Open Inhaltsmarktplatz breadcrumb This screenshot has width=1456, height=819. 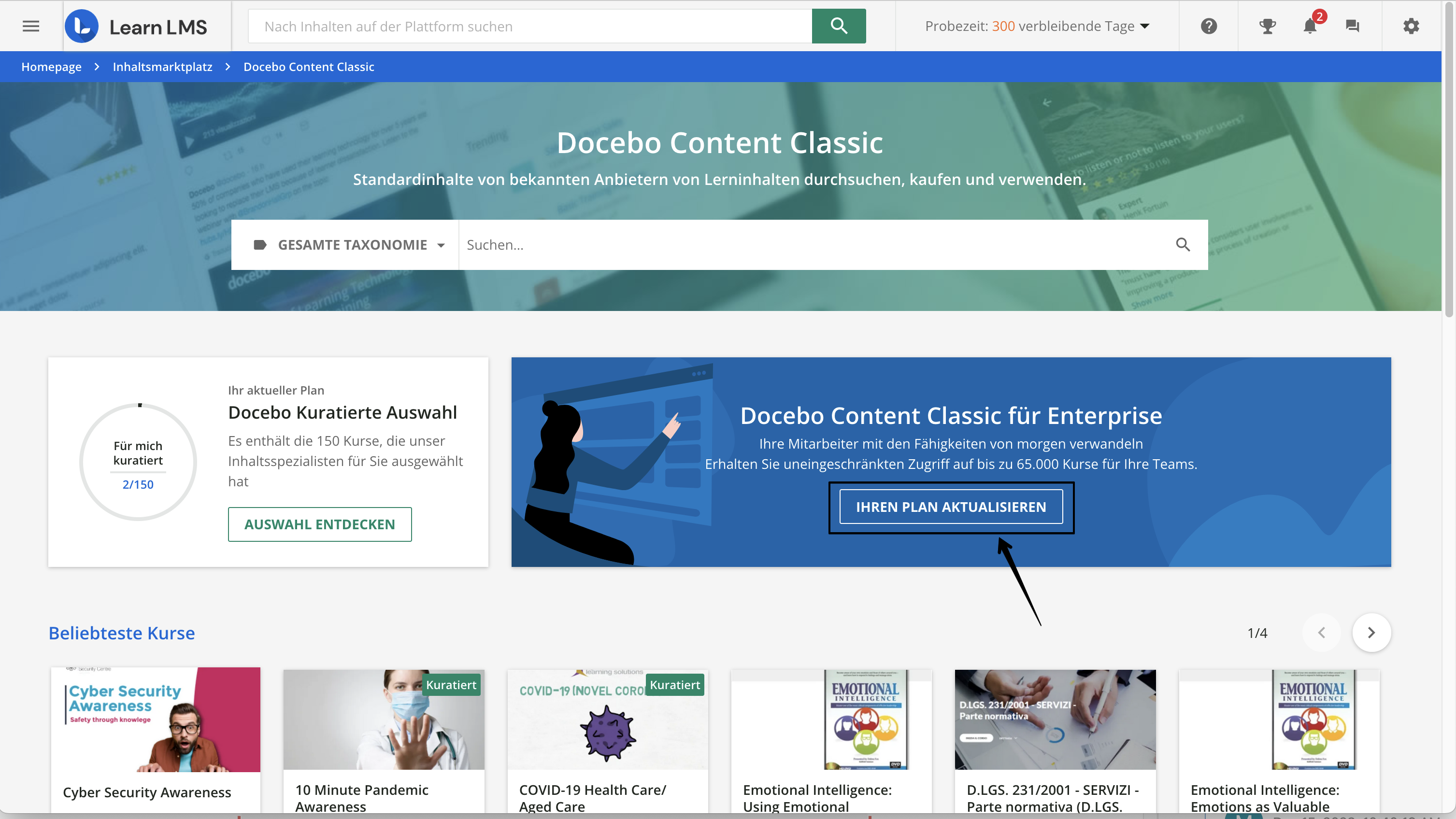pos(163,67)
